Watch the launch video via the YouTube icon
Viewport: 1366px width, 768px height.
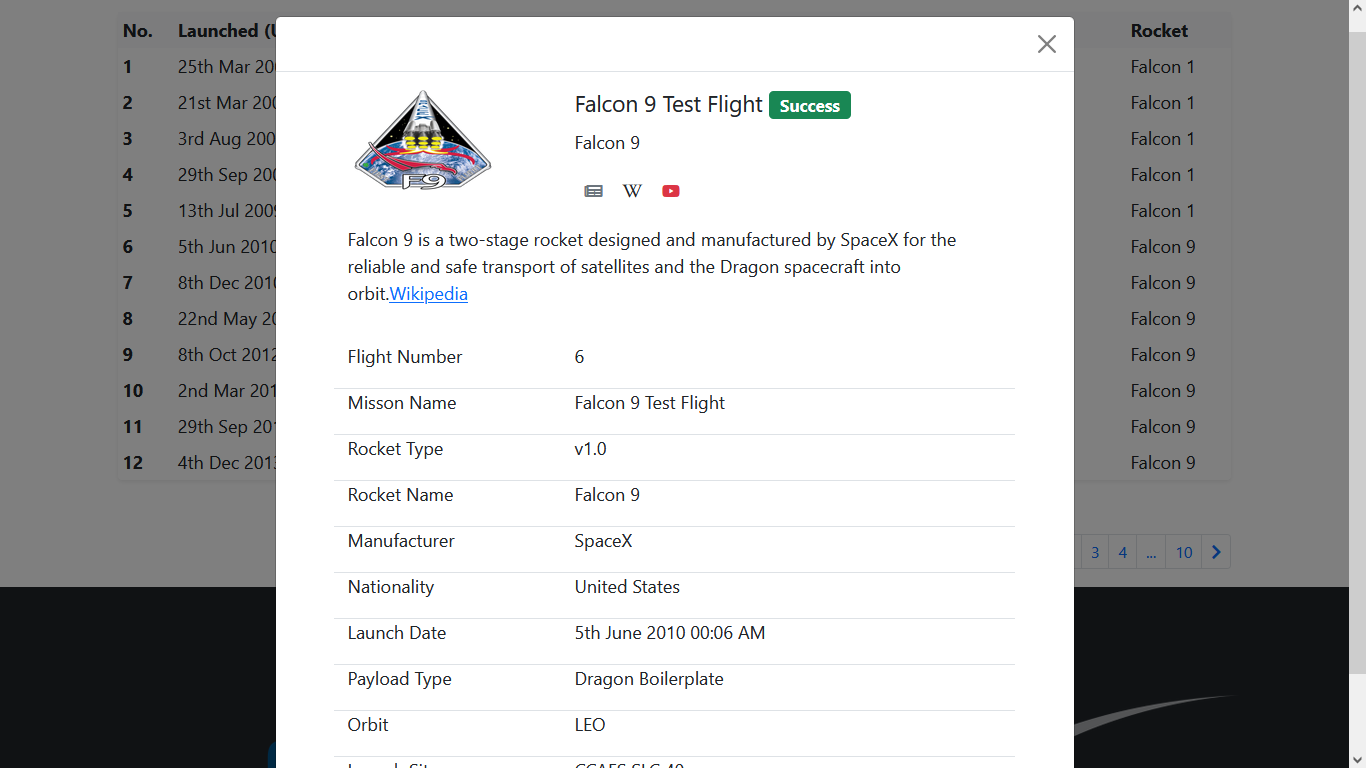pyautogui.click(x=671, y=191)
